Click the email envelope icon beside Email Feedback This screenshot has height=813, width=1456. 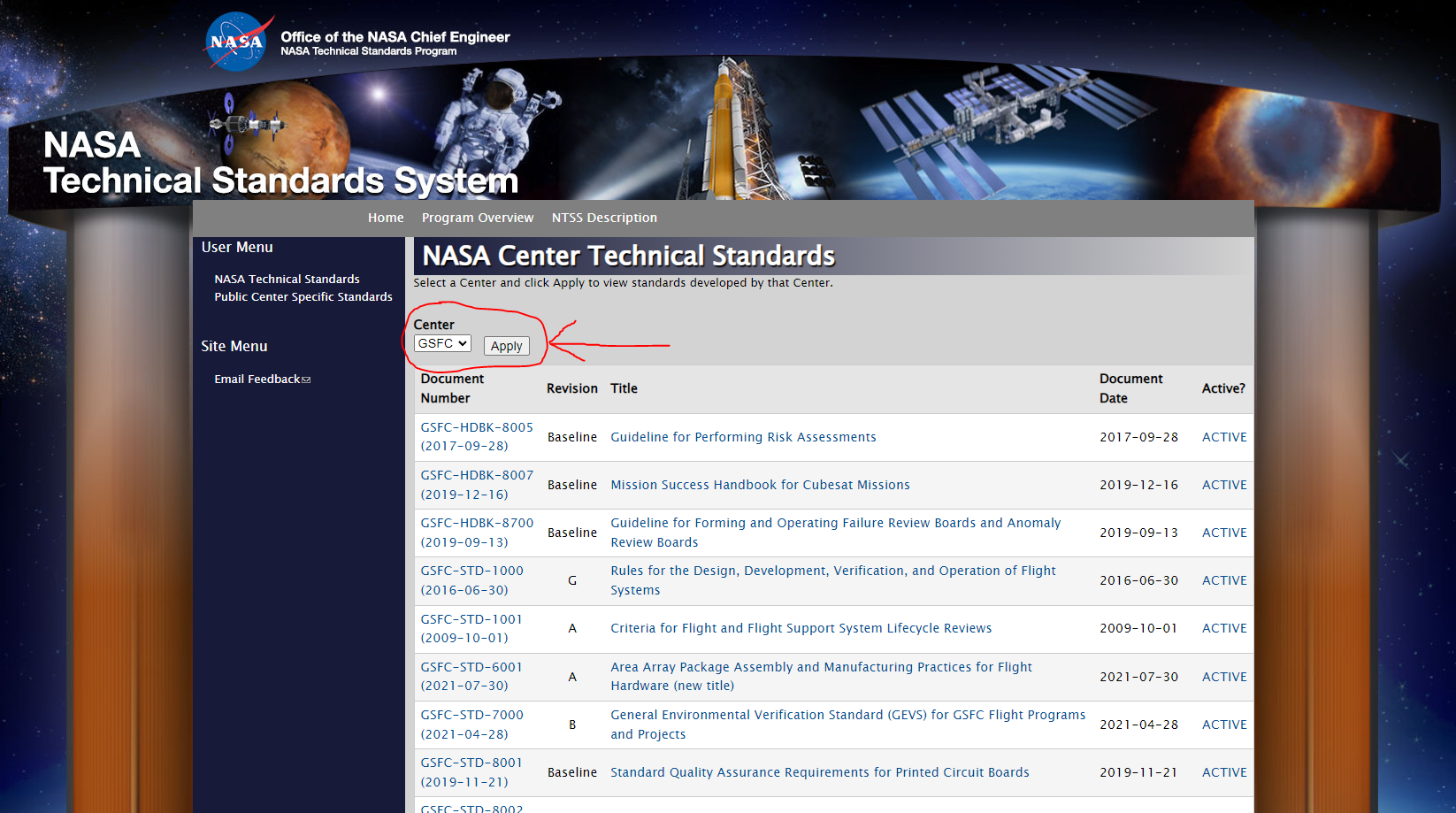tap(307, 379)
